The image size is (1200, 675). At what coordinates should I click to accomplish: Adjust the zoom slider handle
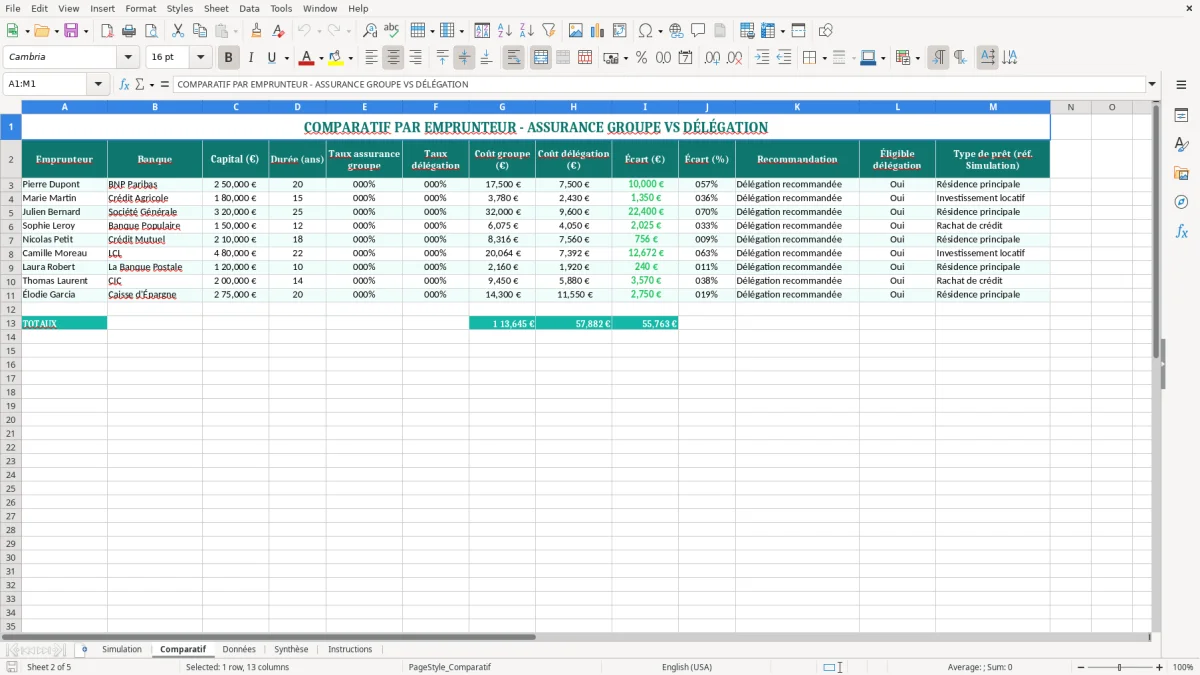[1120, 667]
